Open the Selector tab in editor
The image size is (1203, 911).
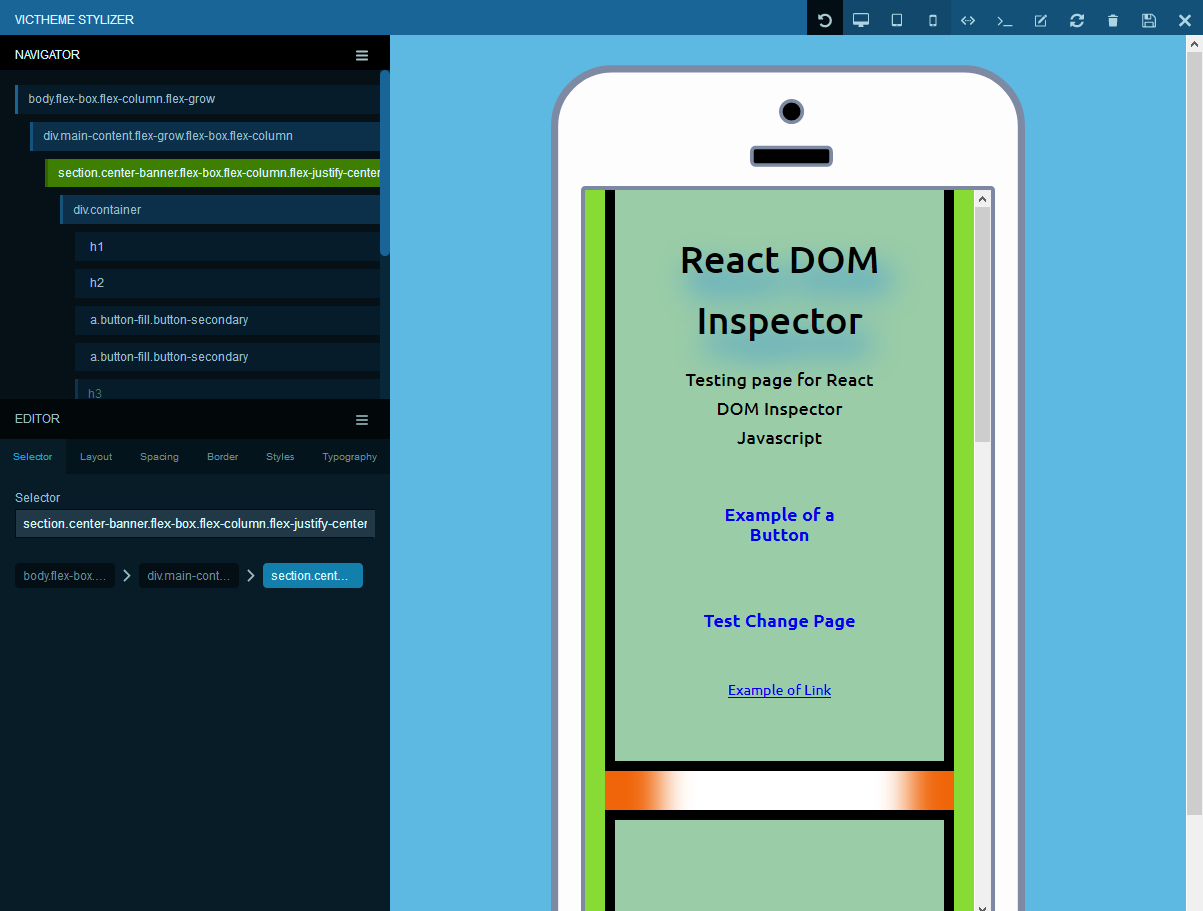[33, 457]
